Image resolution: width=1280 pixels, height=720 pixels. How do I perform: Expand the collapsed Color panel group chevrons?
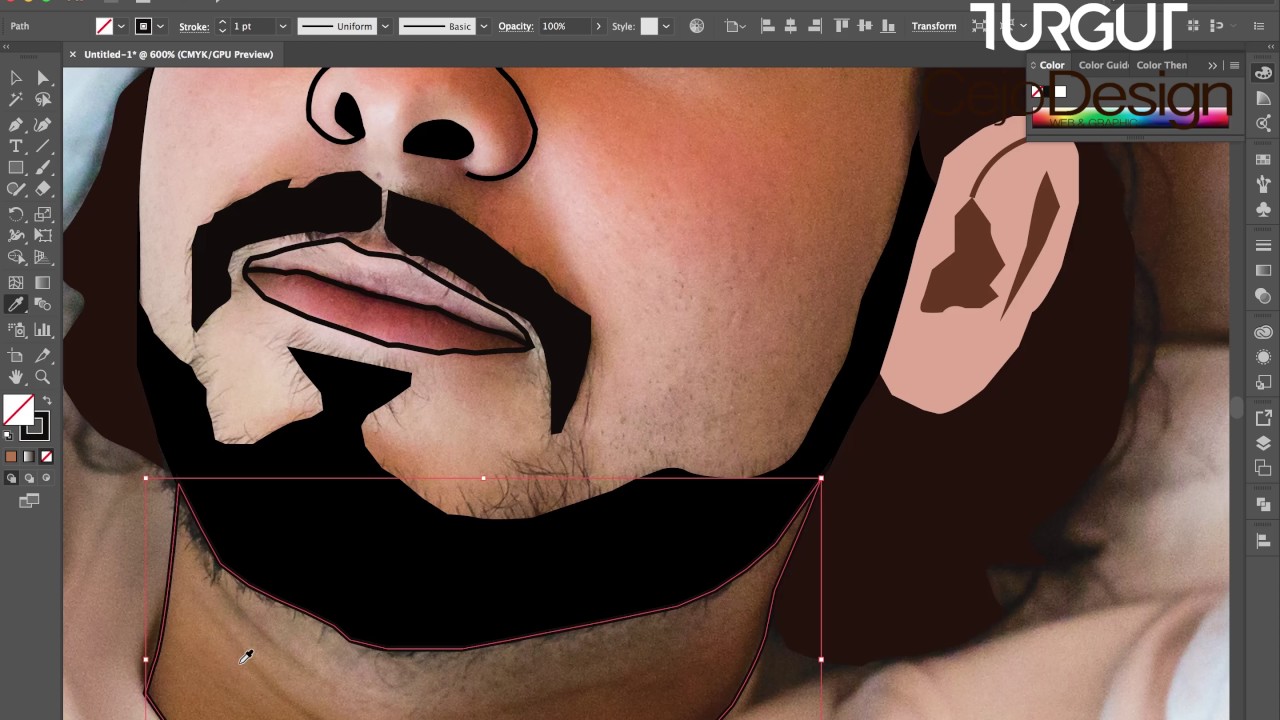click(x=1213, y=65)
